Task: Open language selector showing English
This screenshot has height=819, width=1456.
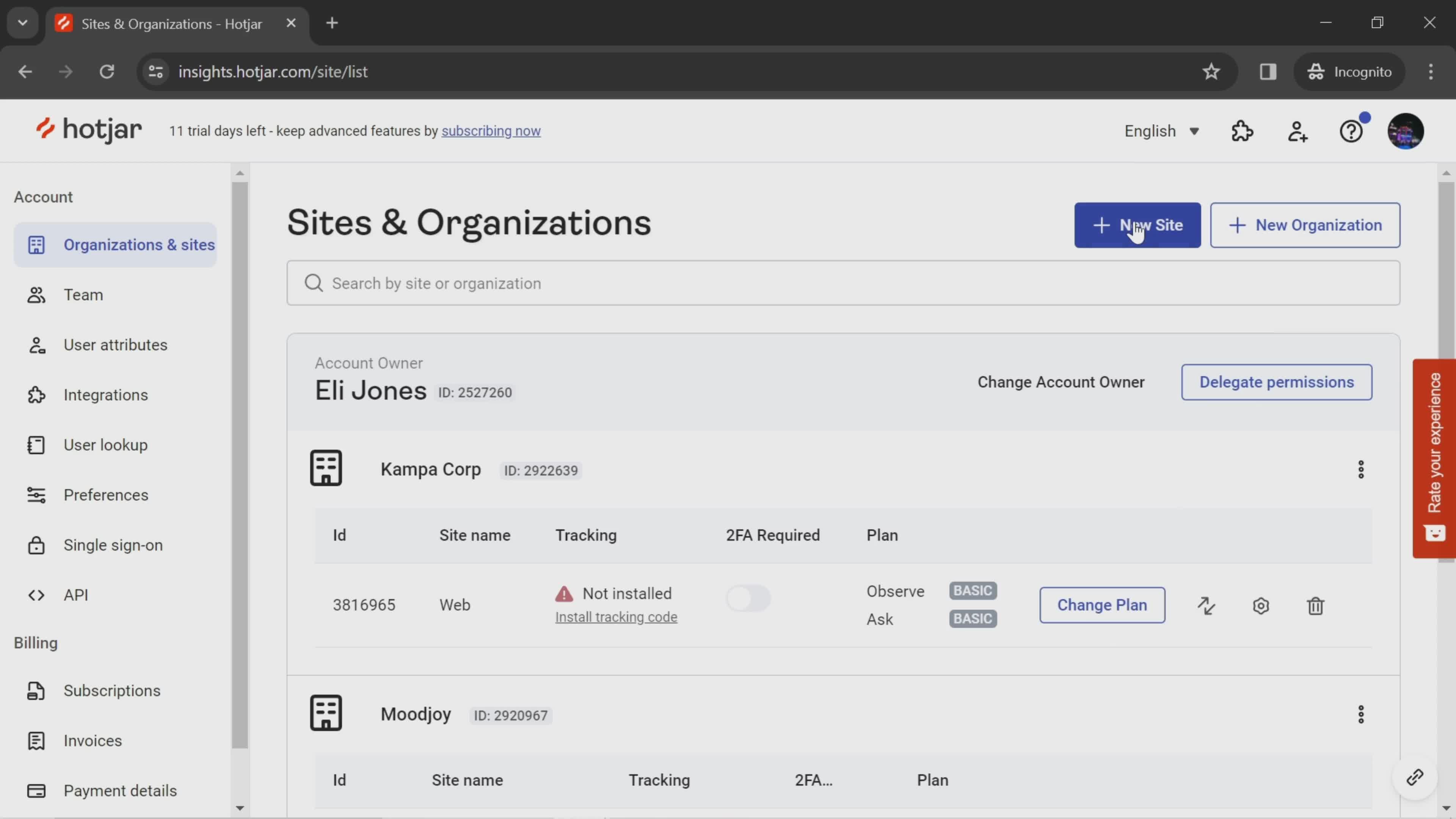Action: pyautogui.click(x=1161, y=131)
